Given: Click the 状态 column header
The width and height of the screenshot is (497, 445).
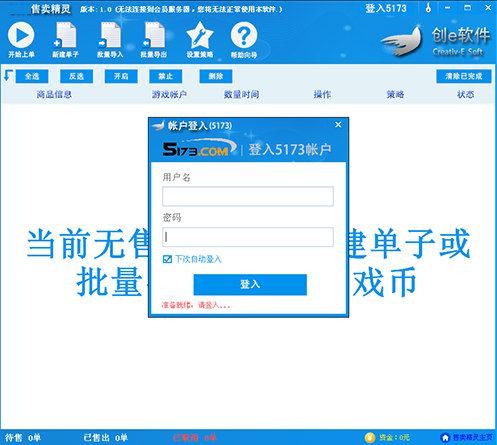Looking at the screenshot, I should click(x=465, y=95).
